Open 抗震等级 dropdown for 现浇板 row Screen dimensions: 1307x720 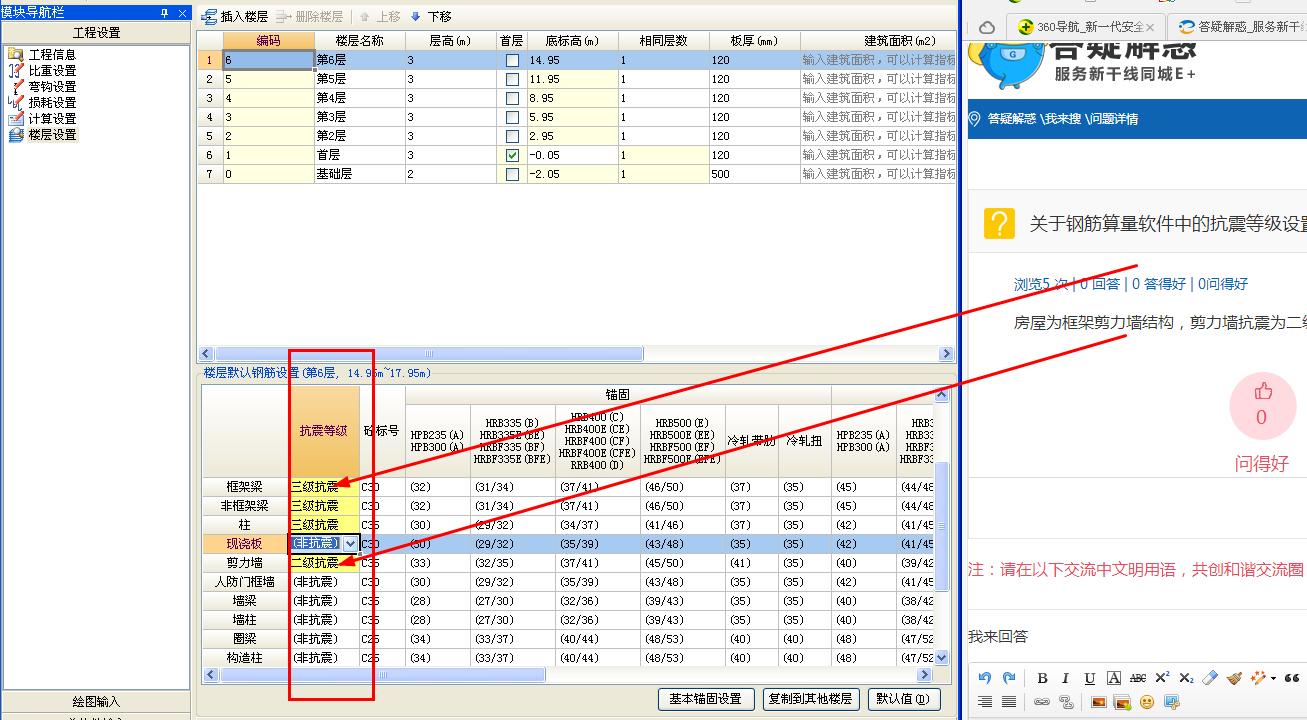(350, 543)
